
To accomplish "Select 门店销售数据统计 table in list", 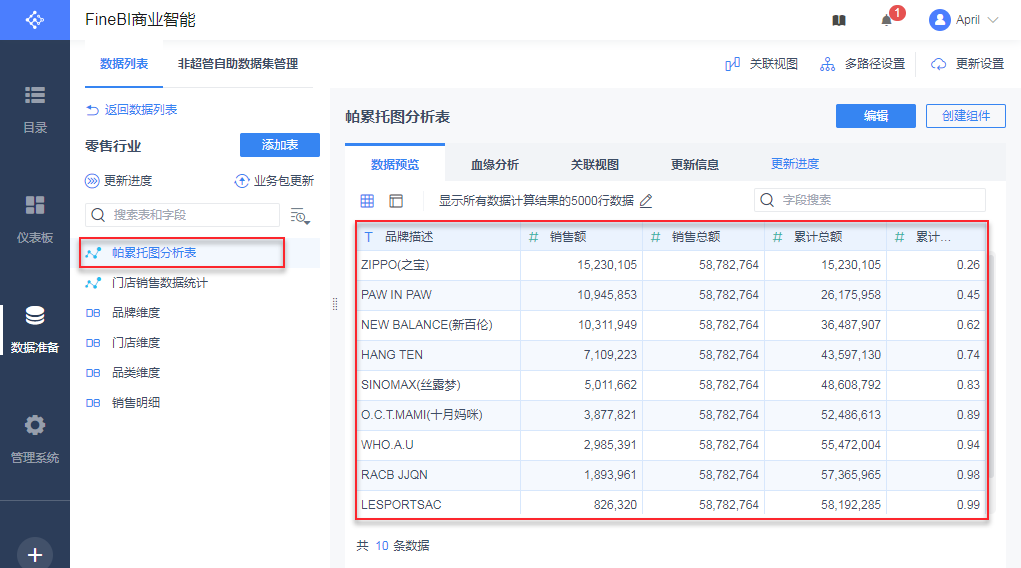I will [x=160, y=283].
